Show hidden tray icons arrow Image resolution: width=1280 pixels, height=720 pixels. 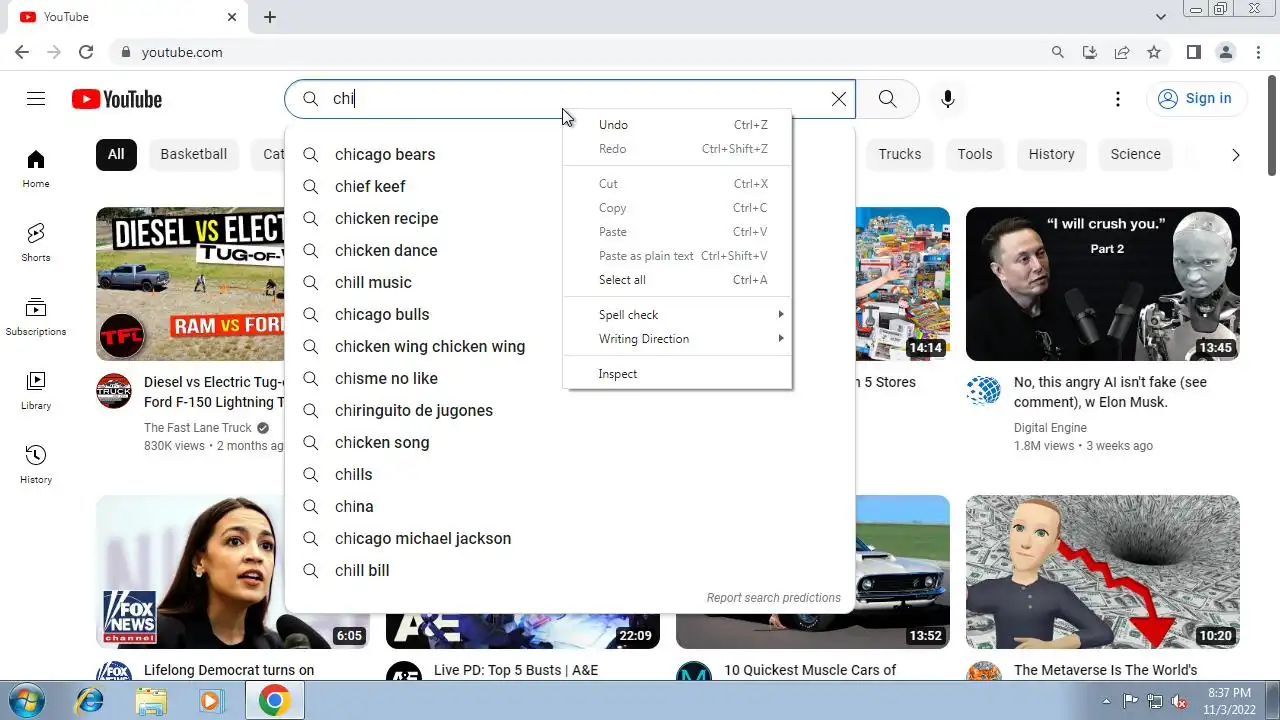[1106, 700]
